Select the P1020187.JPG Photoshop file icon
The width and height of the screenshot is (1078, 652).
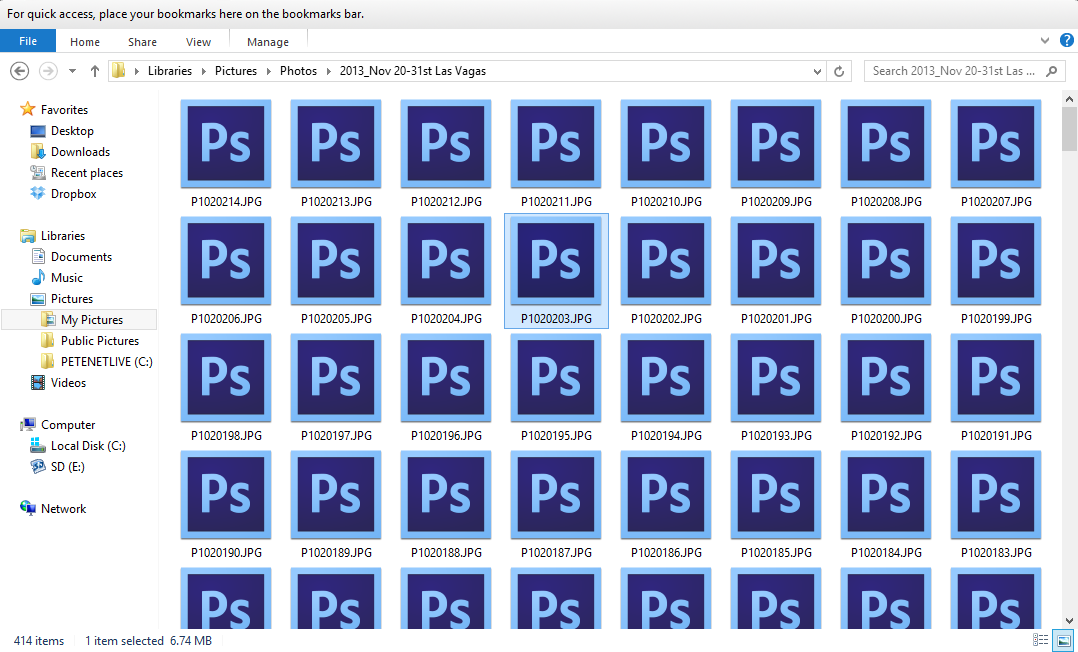[x=556, y=495]
